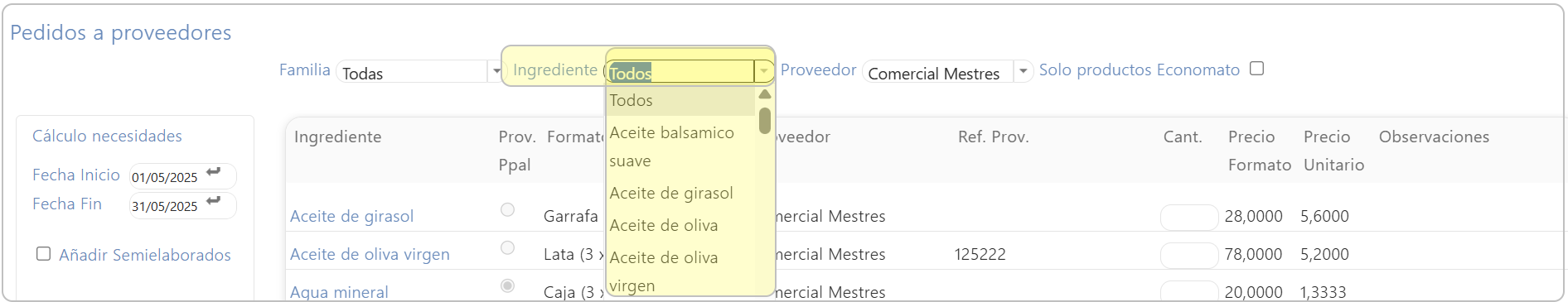Open the Aceite de oliva virgen link

pyautogui.click(x=370, y=254)
